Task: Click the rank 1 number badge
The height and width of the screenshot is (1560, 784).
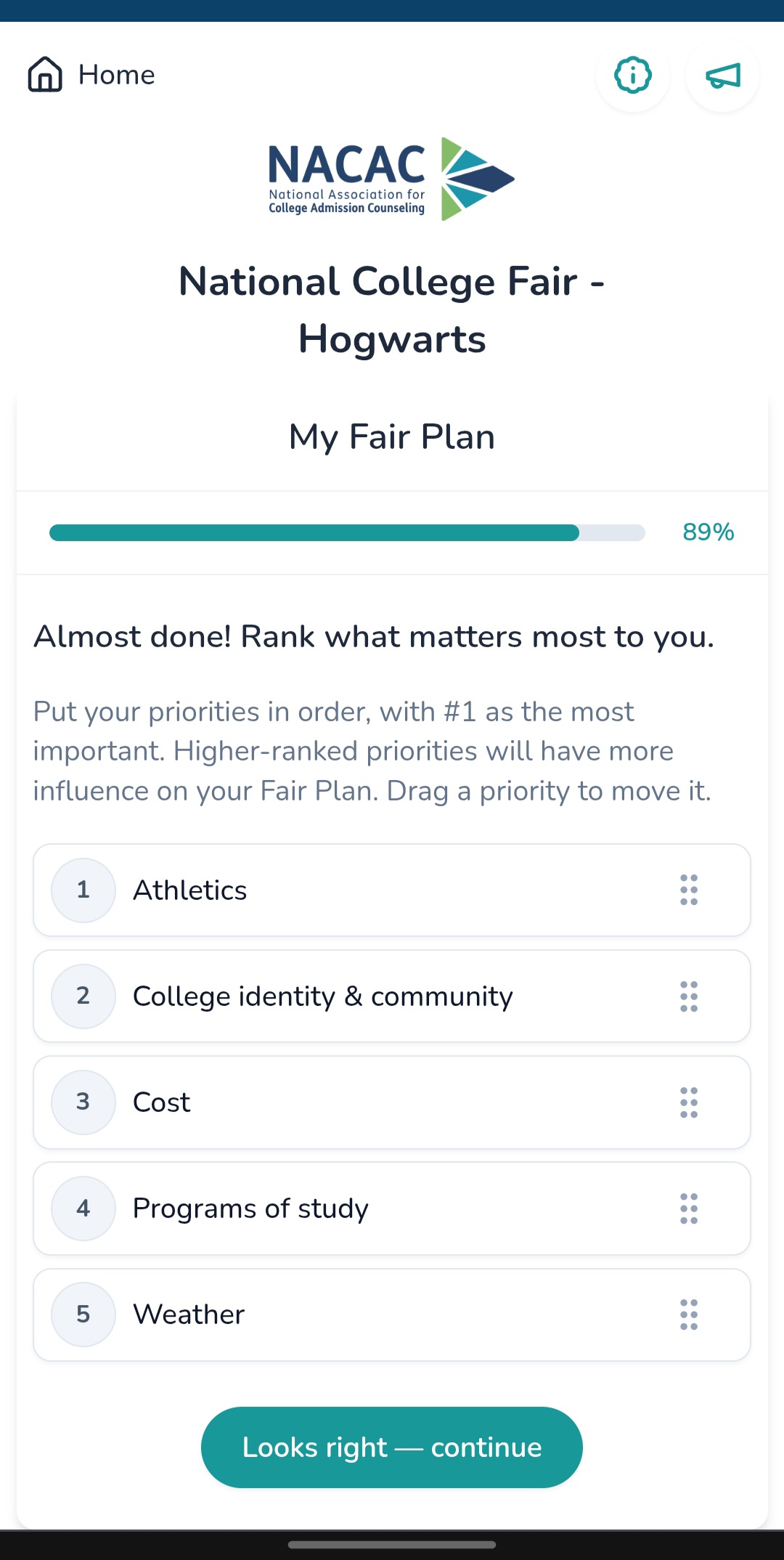Action: pos(83,890)
